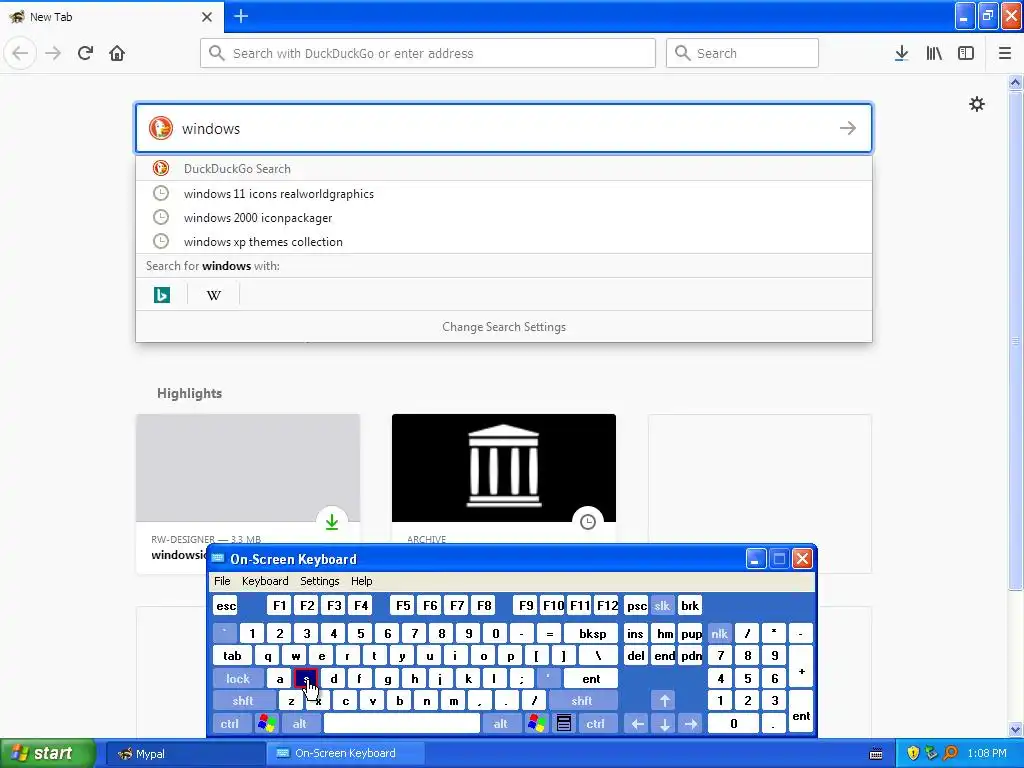This screenshot has height=768, width=1024.
Task: Click the browser forward arrow
Action: [x=53, y=53]
